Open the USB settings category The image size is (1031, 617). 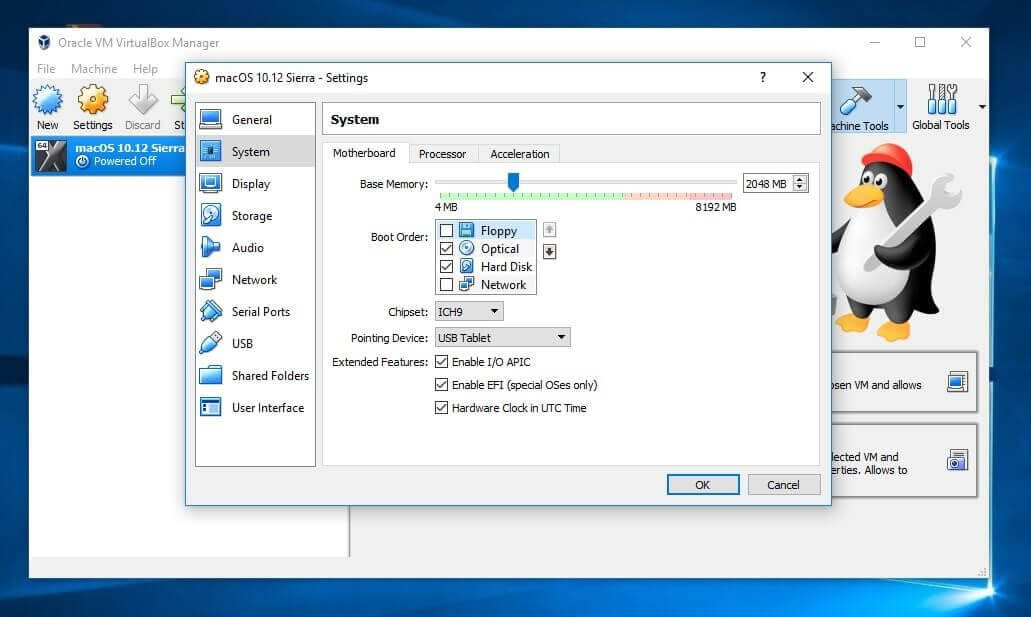coord(255,343)
